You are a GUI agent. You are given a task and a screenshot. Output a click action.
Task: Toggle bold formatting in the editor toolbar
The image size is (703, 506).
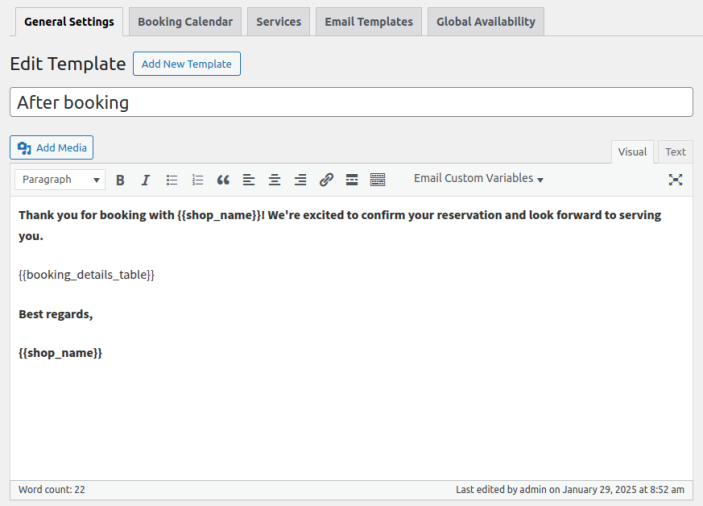(x=120, y=180)
